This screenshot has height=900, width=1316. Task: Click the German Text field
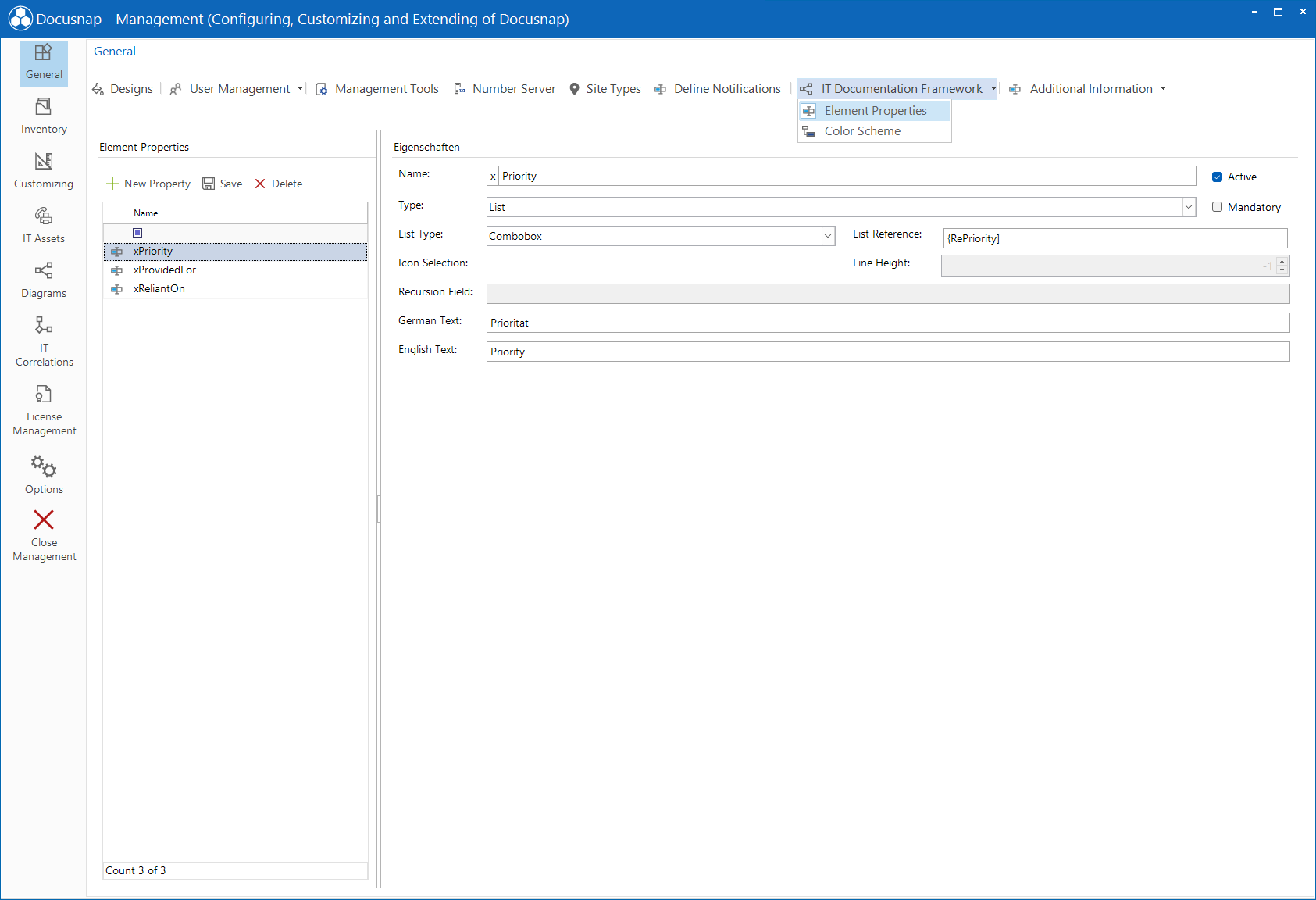(888, 323)
